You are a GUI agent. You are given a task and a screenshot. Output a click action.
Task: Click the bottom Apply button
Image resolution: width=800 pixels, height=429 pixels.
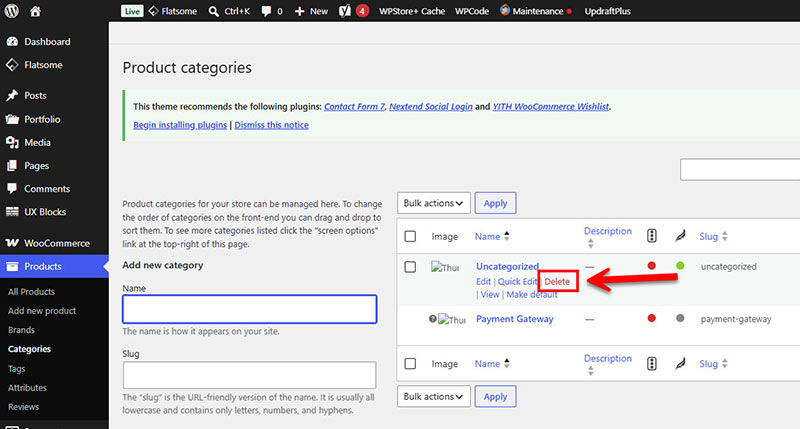(495, 396)
